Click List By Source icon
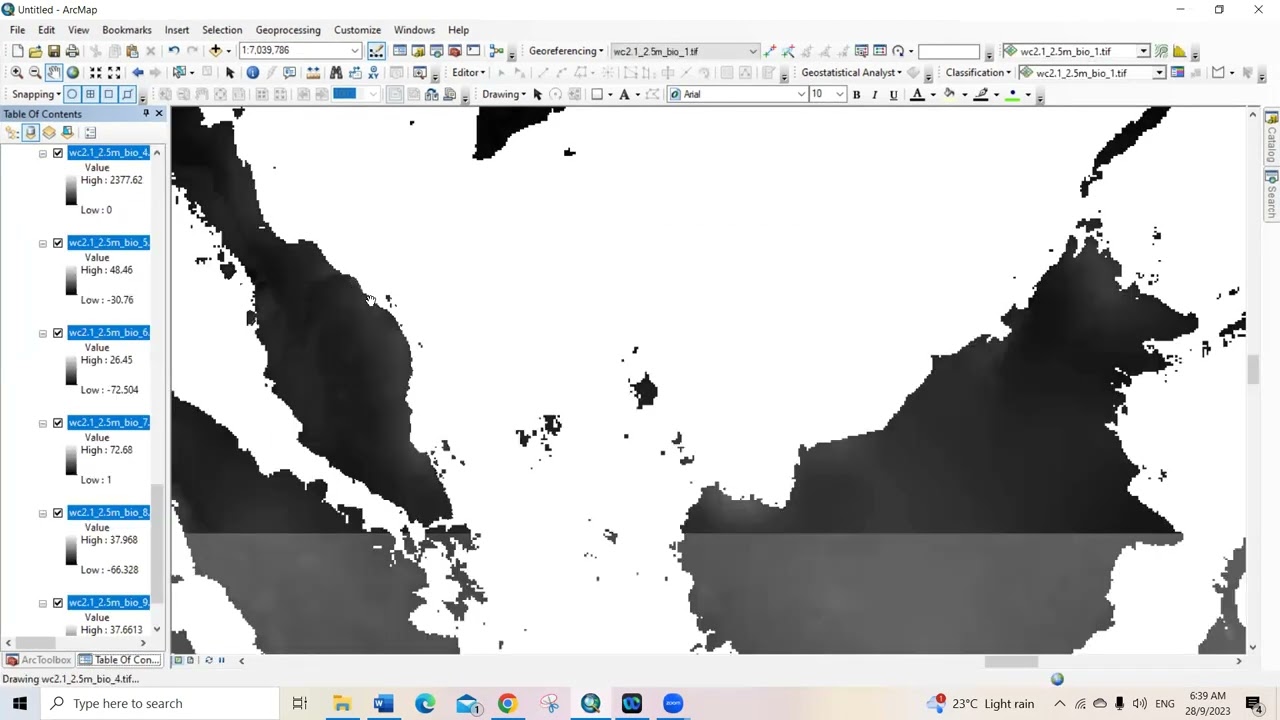The width and height of the screenshot is (1280, 720). pyautogui.click(x=31, y=133)
